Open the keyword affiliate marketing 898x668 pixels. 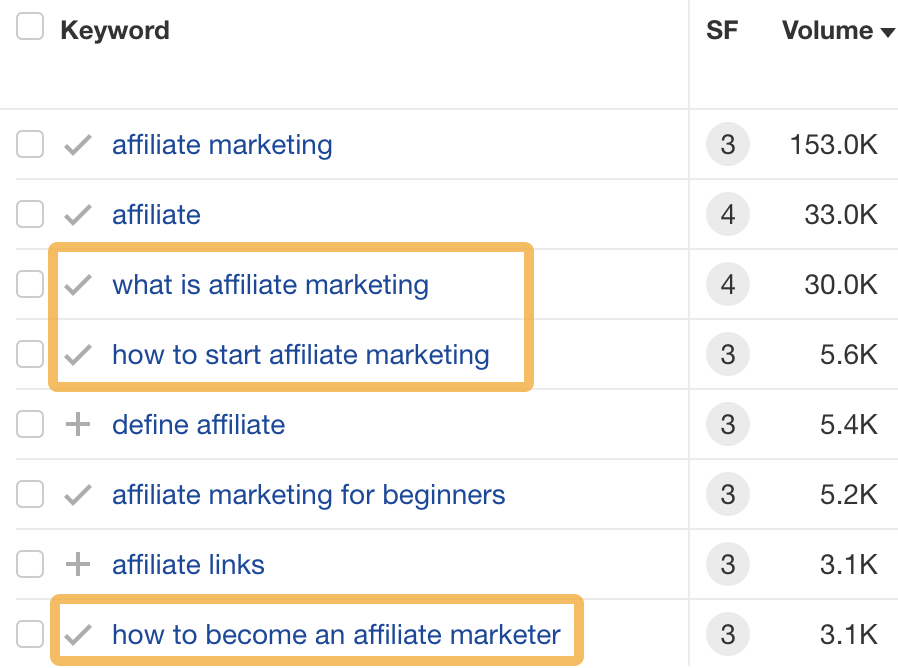click(221, 144)
